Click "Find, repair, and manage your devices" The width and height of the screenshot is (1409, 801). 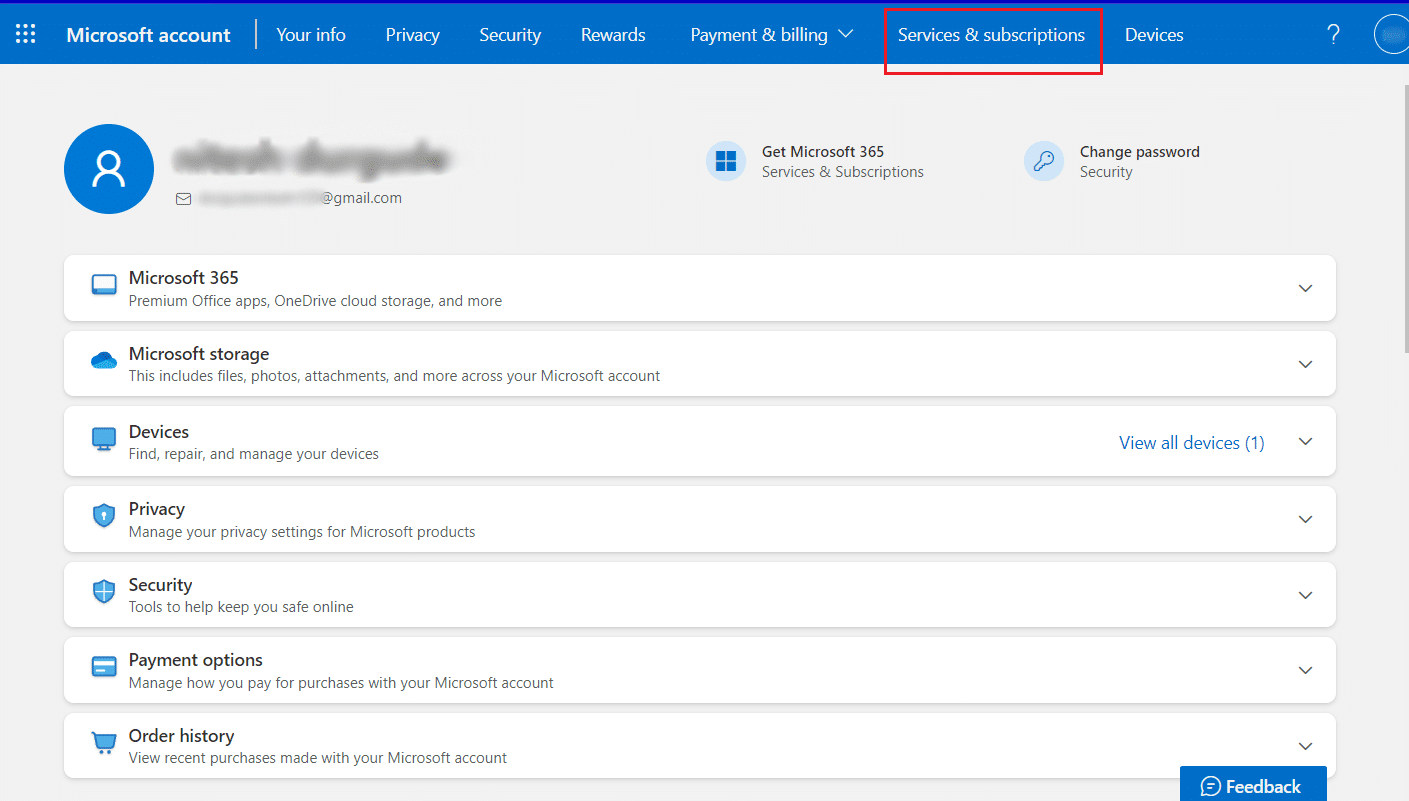[254, 454]
